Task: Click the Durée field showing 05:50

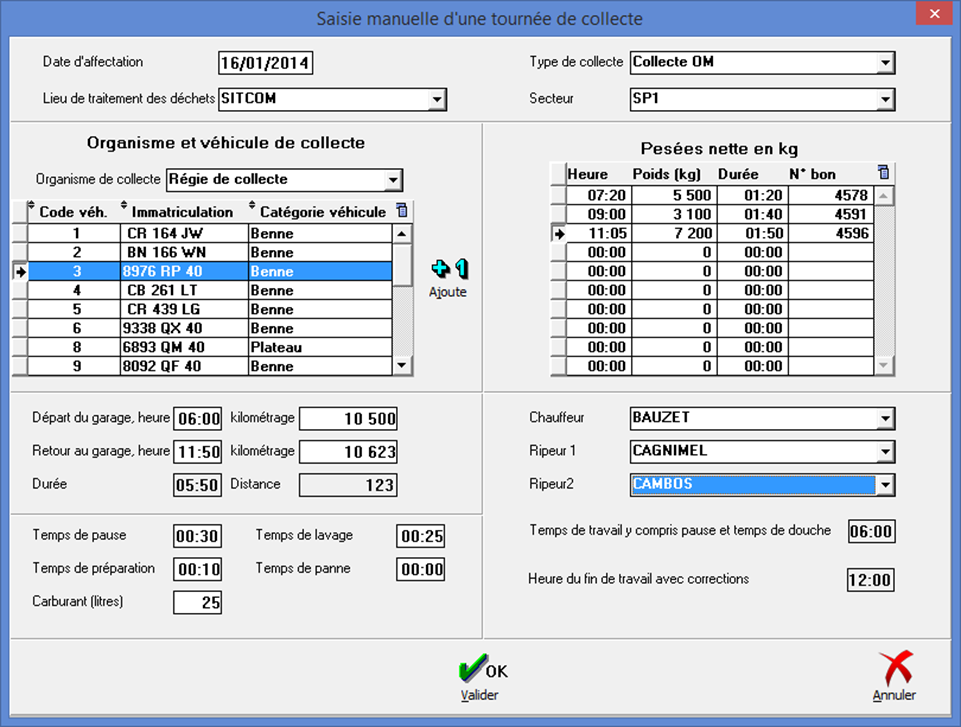Action: 198,485
